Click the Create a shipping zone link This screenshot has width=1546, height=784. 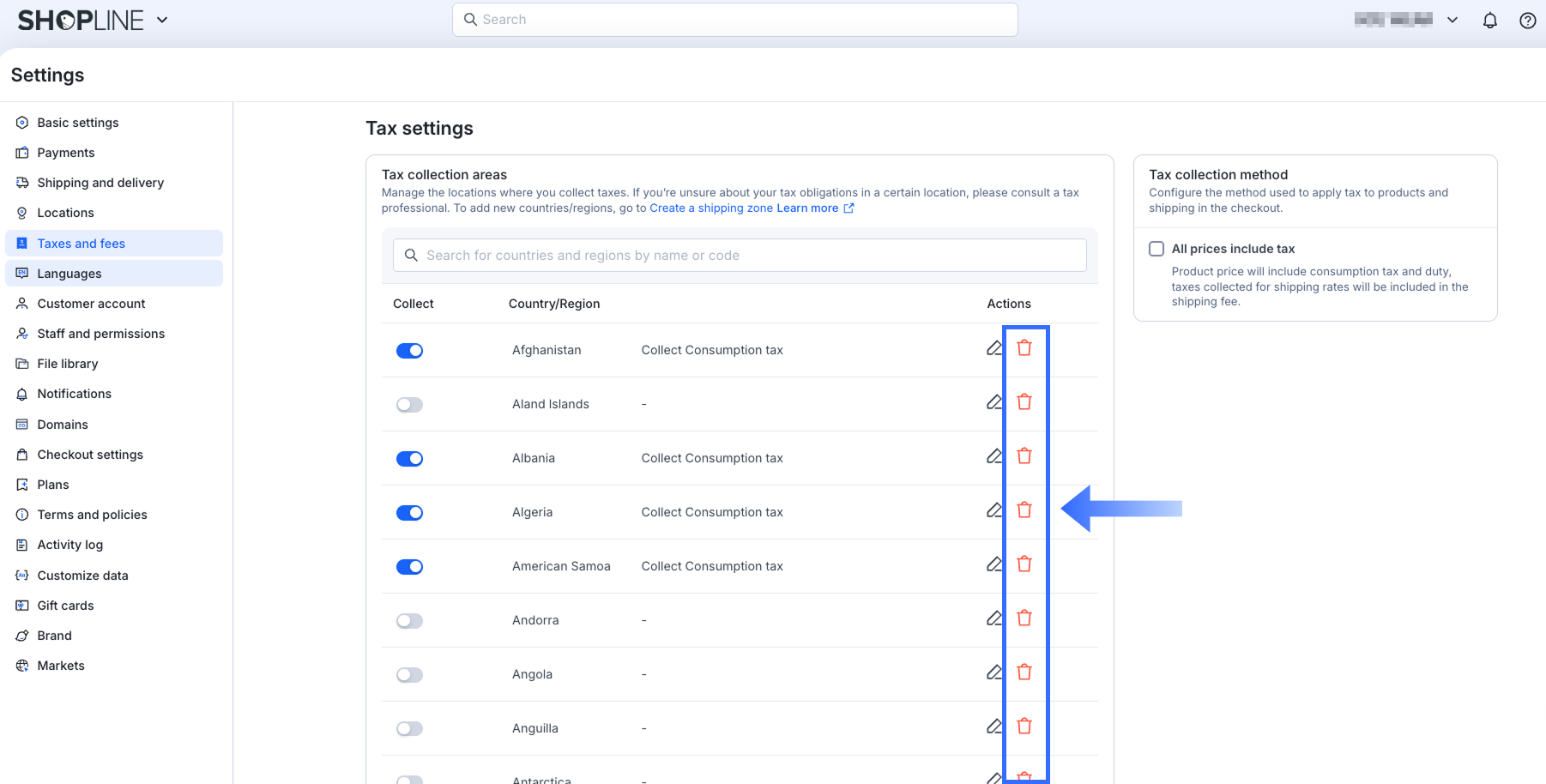point(710,208)
